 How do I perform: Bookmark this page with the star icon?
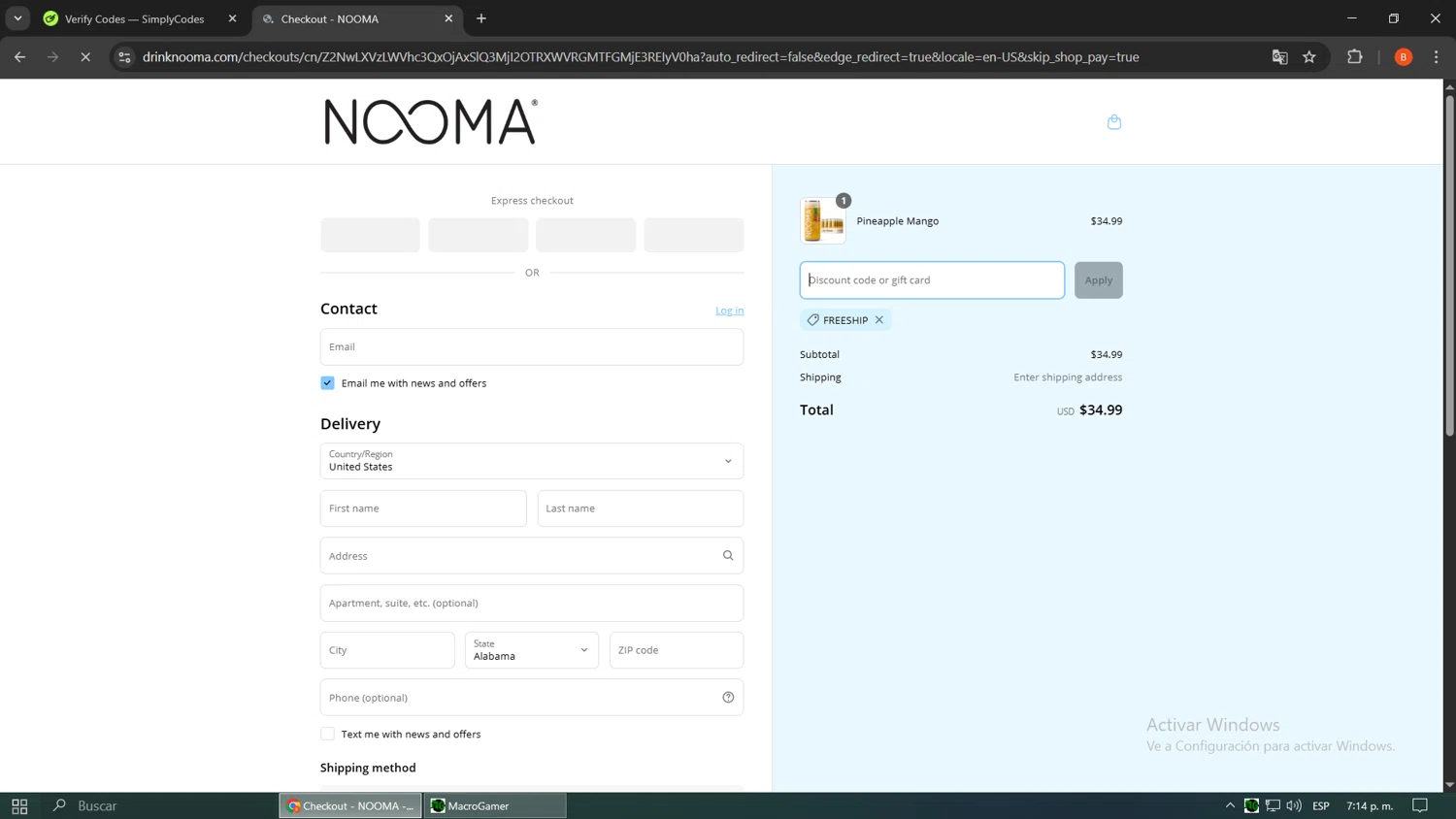pos(1309,57)
